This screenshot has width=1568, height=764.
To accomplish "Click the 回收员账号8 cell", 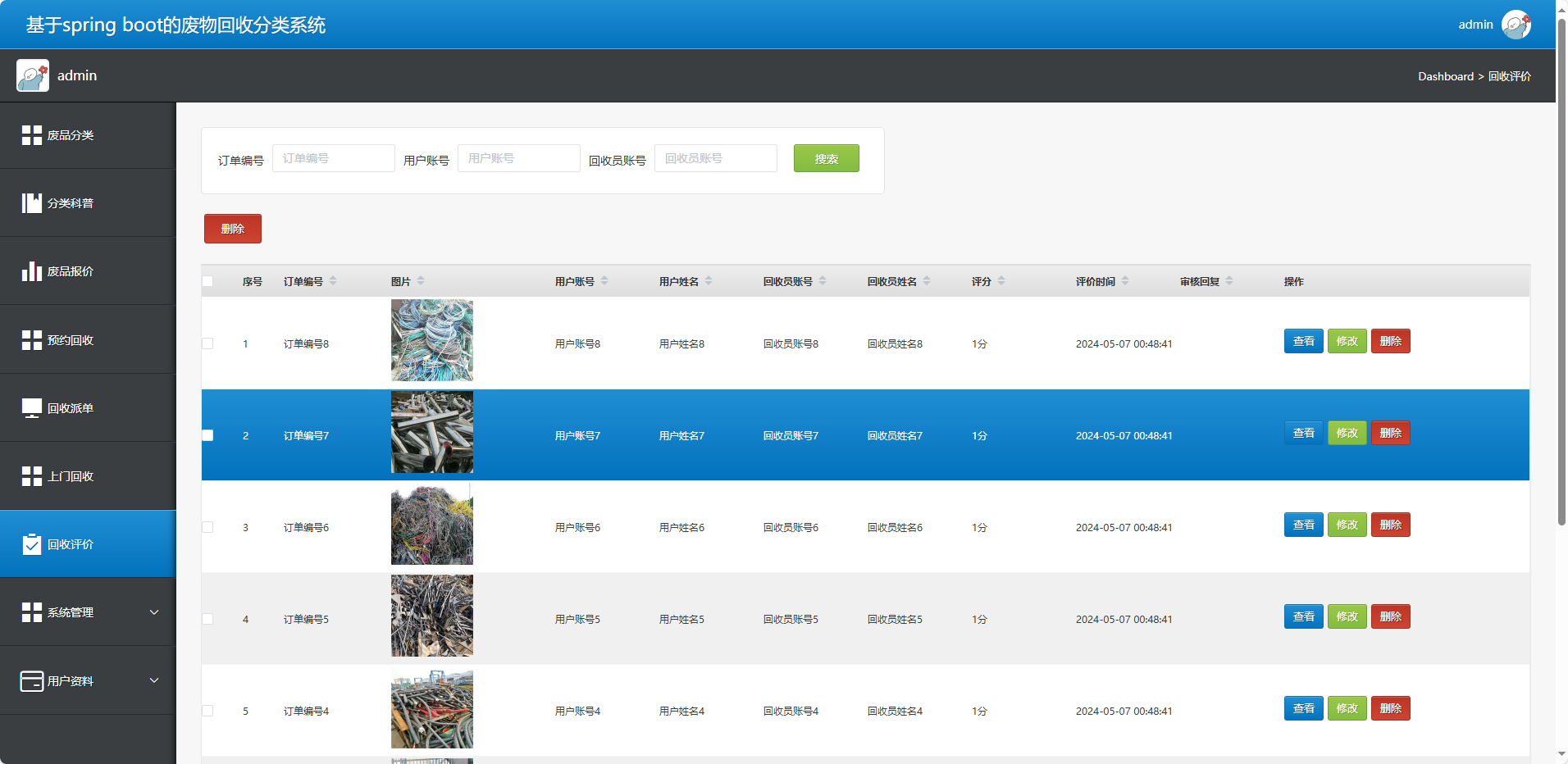I will pyautogui.click(x=791, y=343).
